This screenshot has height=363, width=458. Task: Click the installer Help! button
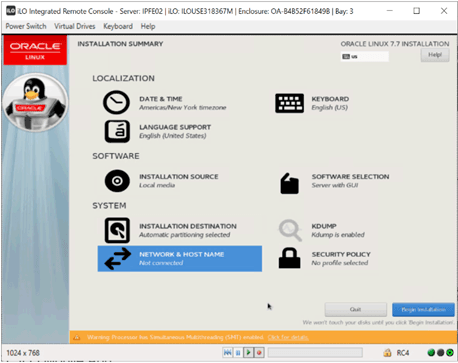tap(435, 55)
